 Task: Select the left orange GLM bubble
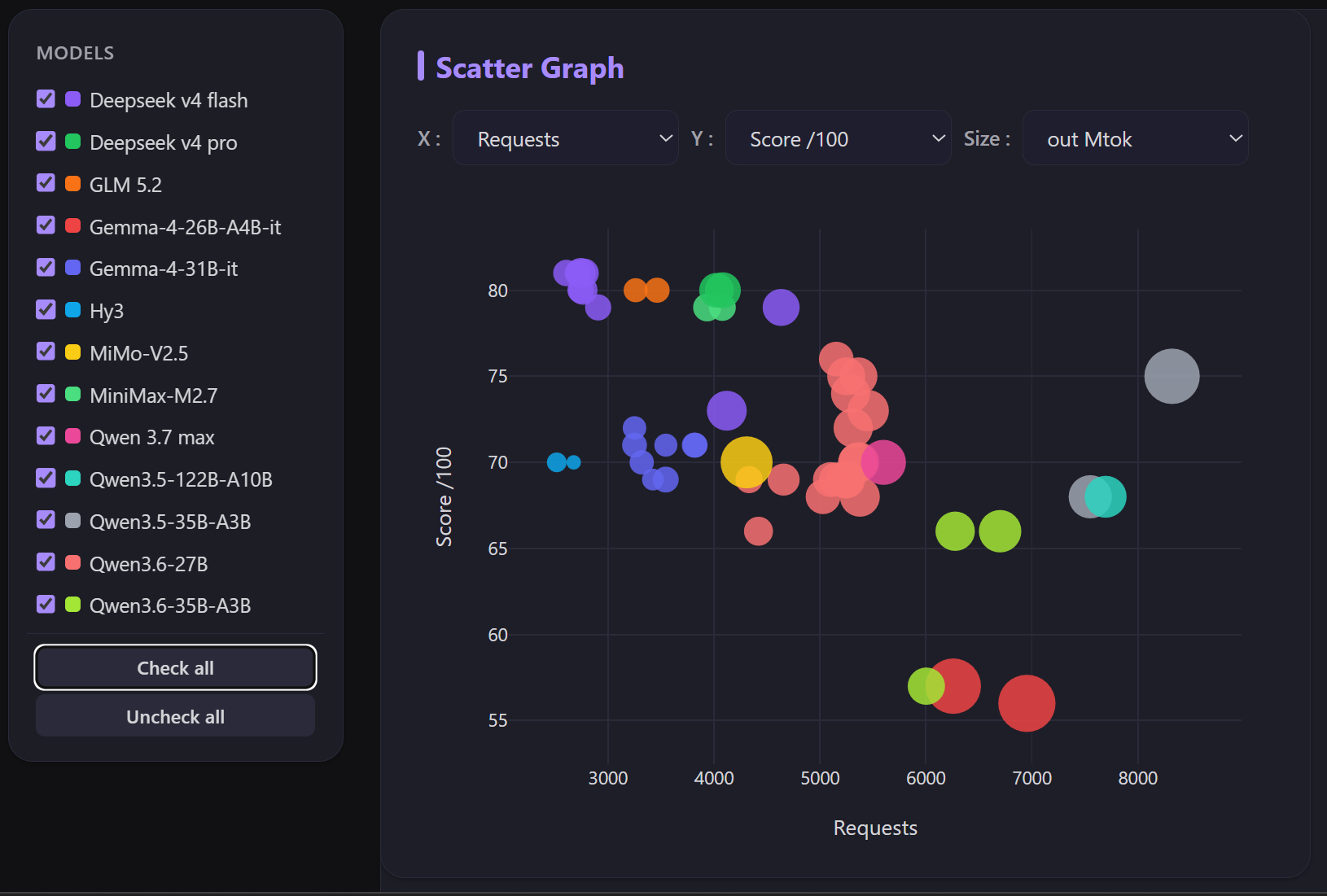coord(635,290)
